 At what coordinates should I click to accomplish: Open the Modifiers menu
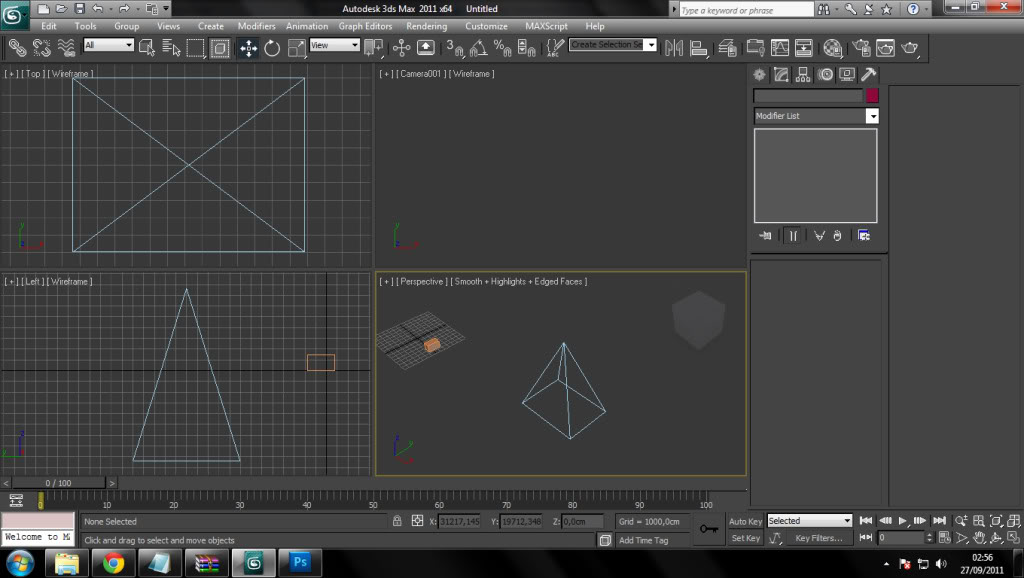coord(257,26)
